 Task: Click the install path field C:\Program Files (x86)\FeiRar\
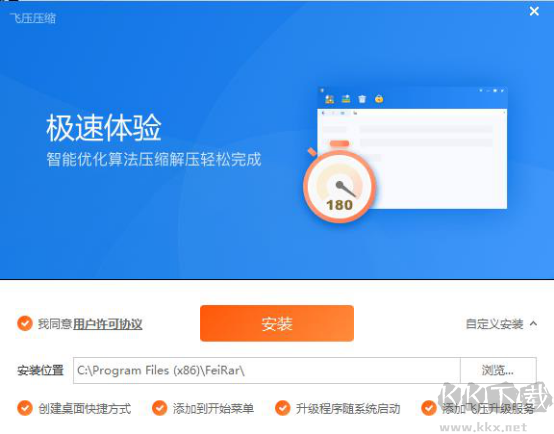(267, 370)
